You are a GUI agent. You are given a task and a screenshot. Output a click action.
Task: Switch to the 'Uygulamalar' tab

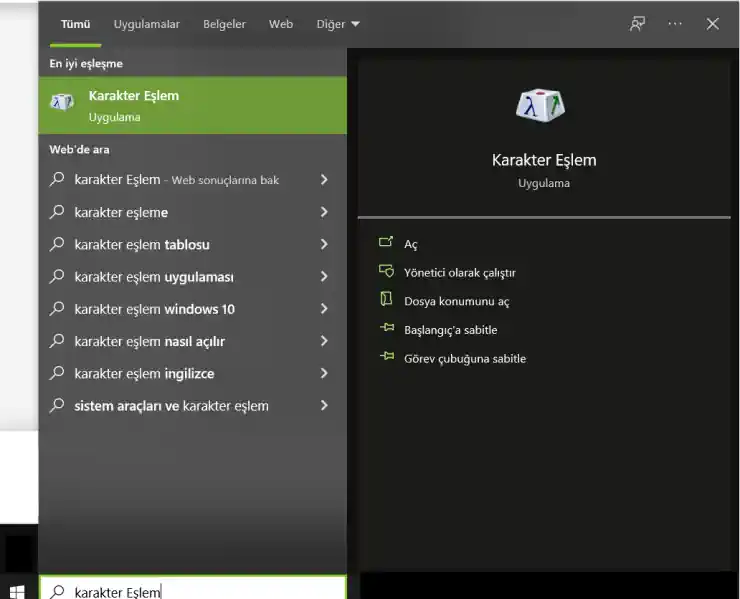pyautogui.click(x=146, y=24)
